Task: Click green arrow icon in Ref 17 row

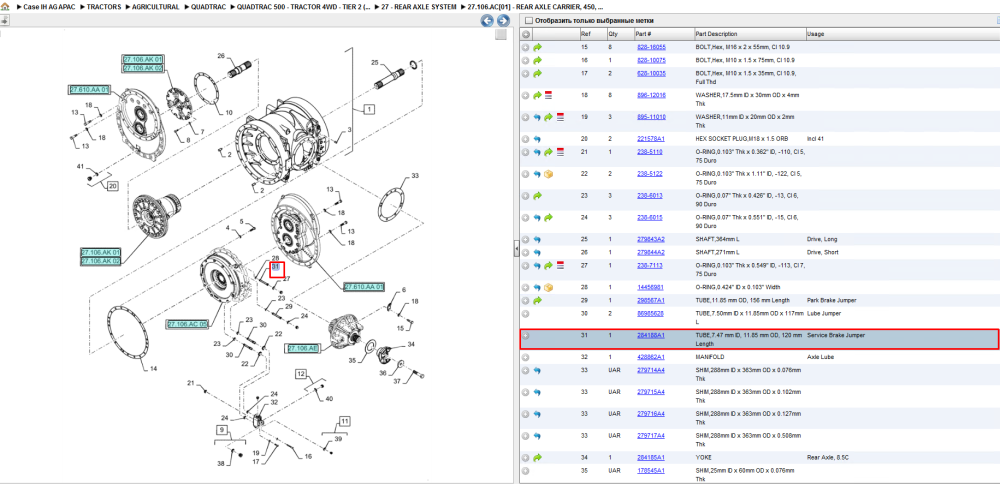Action: point(538,74)
